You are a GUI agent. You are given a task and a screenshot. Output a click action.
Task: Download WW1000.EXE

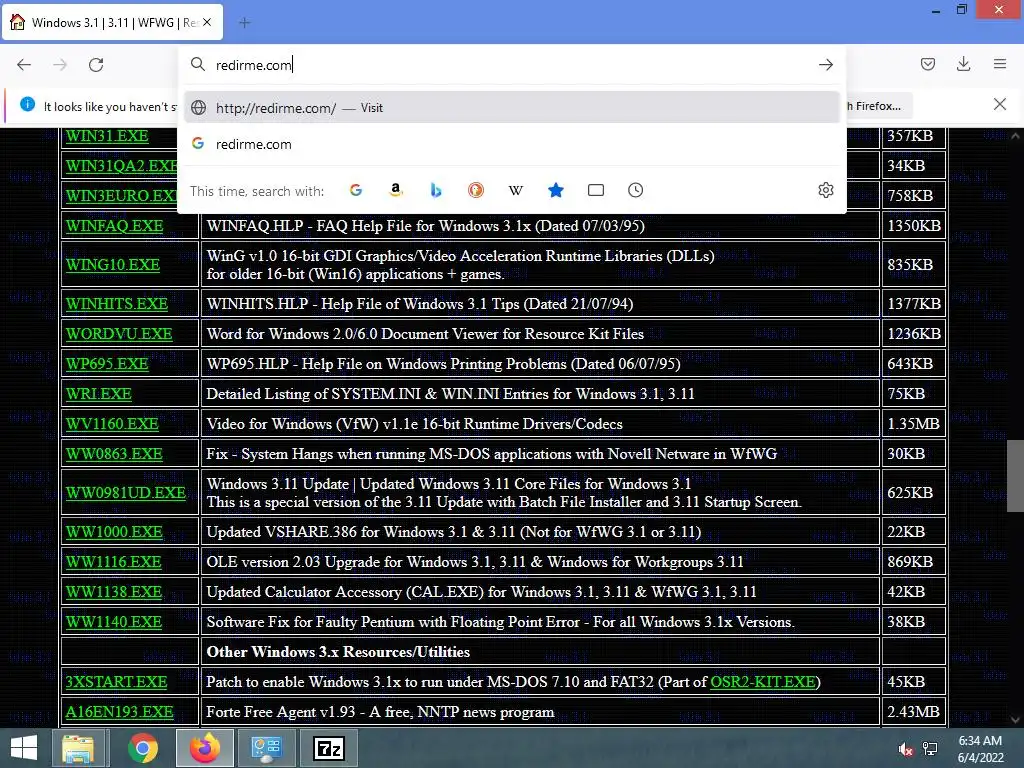pos(114,532)
